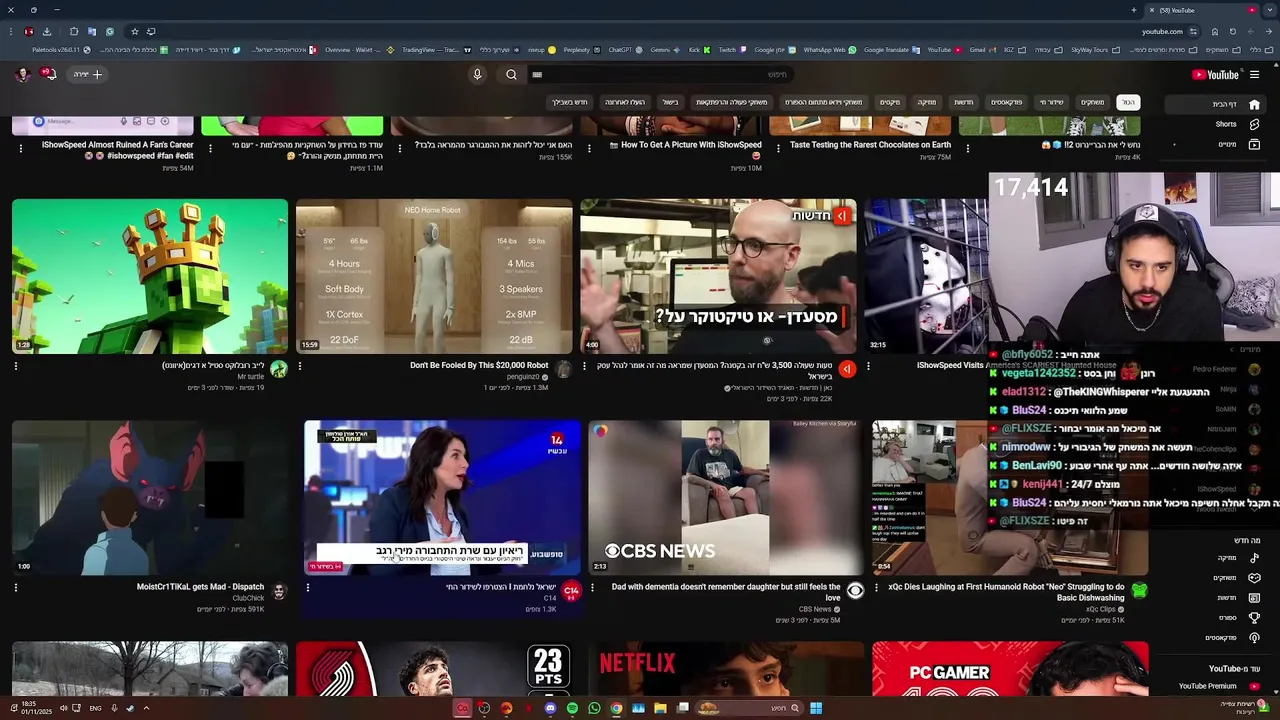
Task: Open the C14 channel avatar
Action: (571, 591)
